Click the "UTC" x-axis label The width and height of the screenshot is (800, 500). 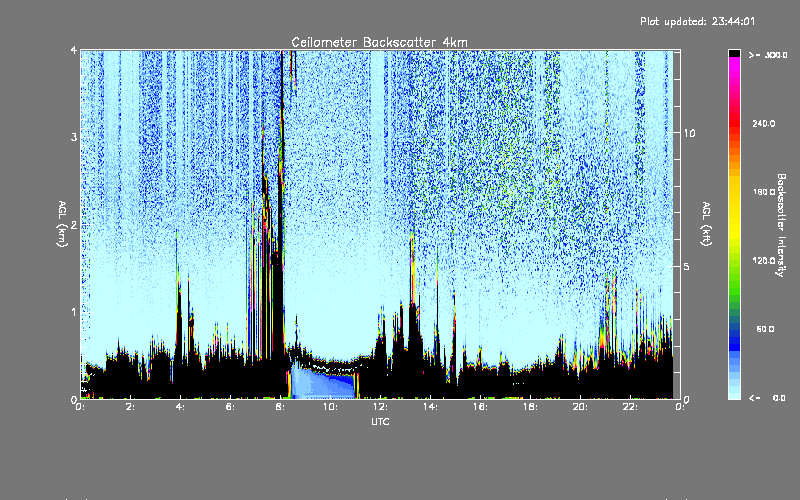pyautogui.click(x=380, y=421)
